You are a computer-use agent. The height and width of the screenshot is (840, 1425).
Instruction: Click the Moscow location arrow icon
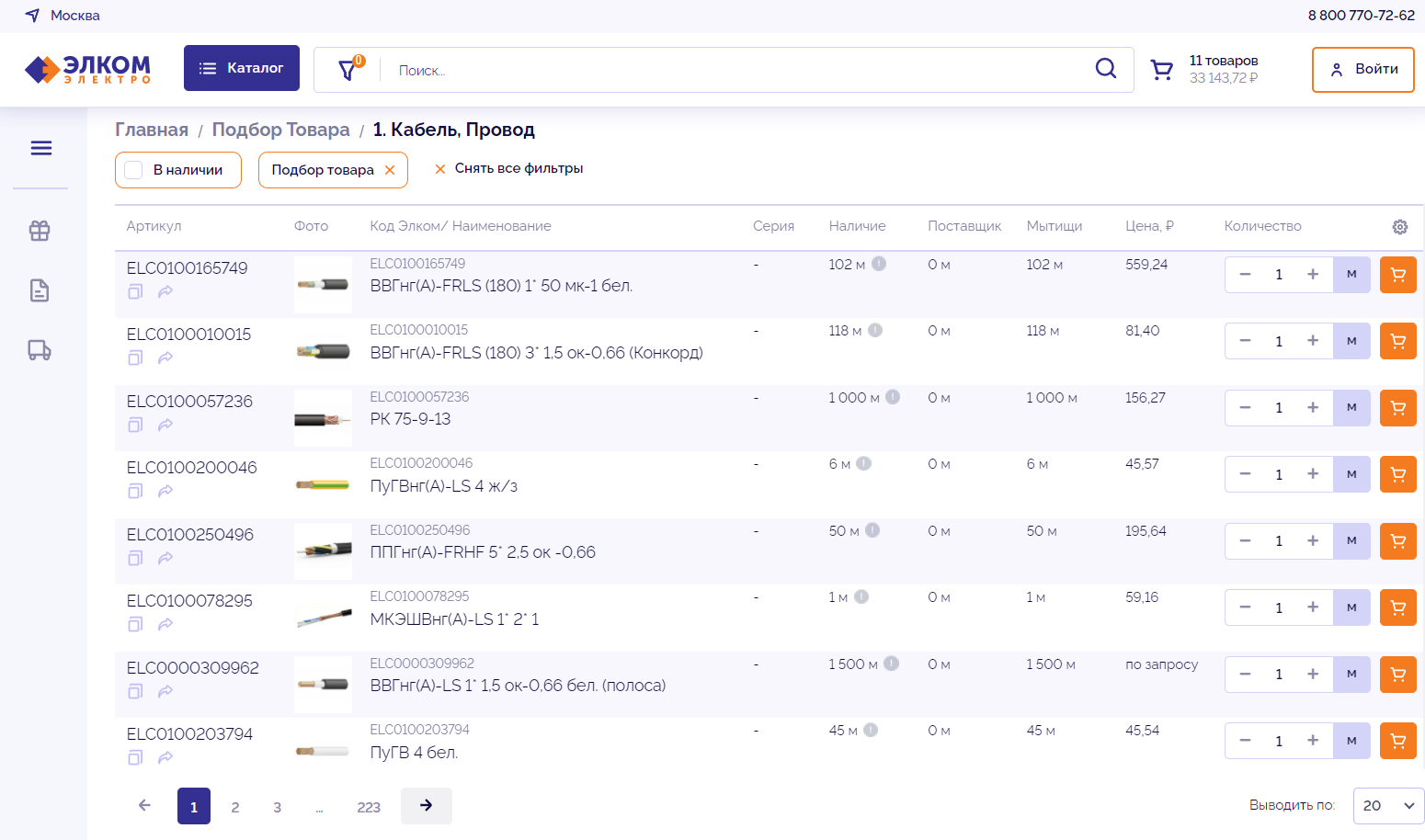click(x=32, y=16)
